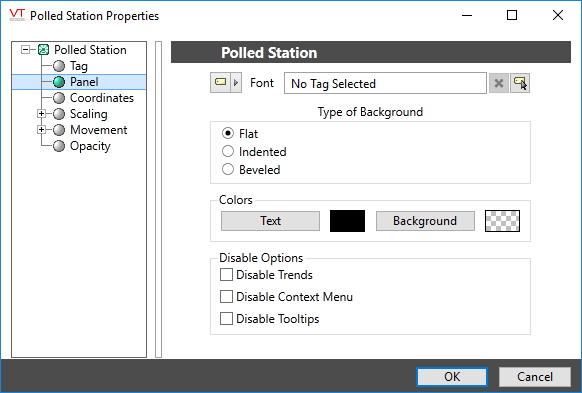Open the tag browser icon next to the Font field

point(520,83)
